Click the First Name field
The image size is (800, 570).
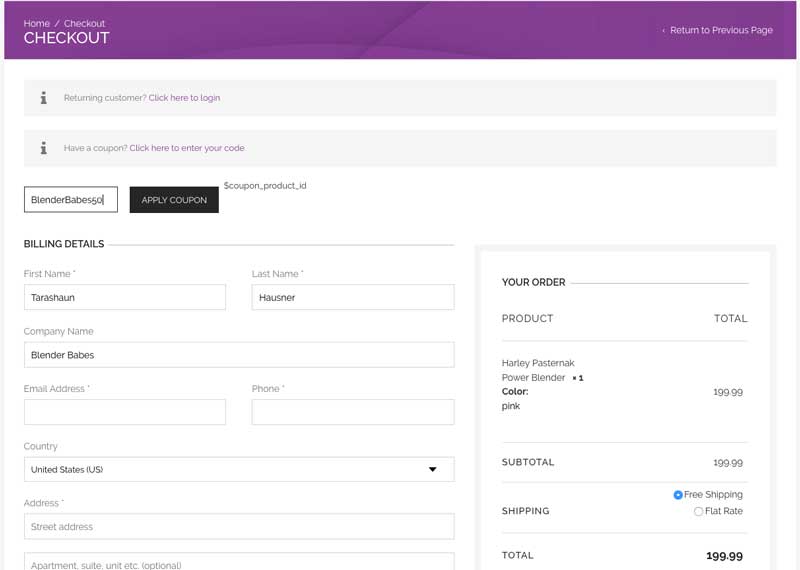(x=124, y=297)
